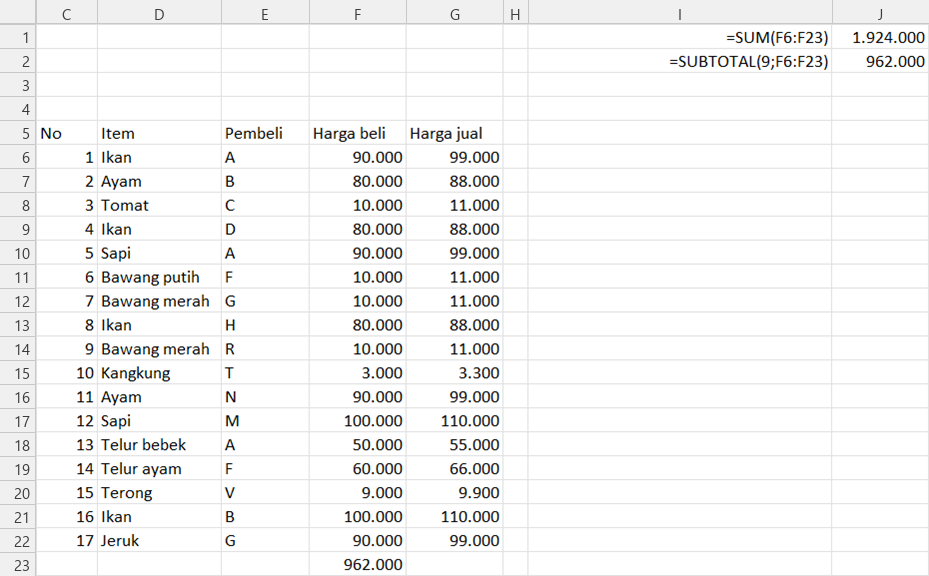Click the 66.000 selling price cell
The width and height of the screenshot is (929, 576).
click(x=454, y=469)
